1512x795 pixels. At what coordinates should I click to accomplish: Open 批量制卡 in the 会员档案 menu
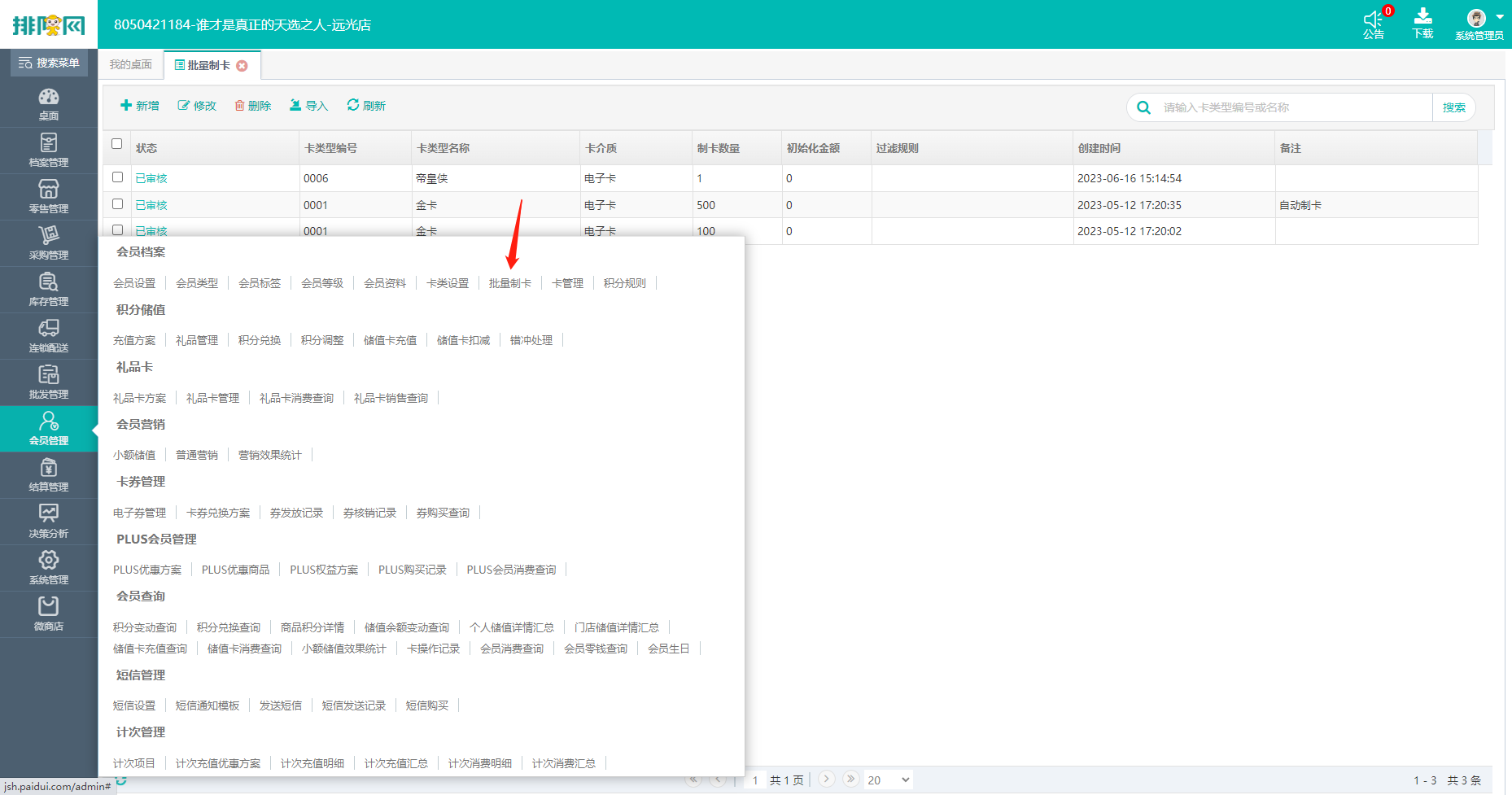coord(510,283)
